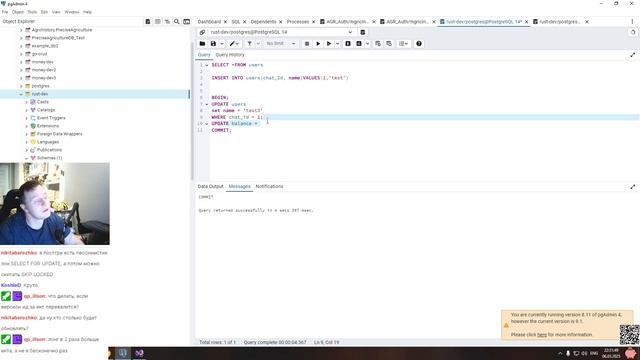
Task: Click the new query tool server icon
Action: (362, 32)
